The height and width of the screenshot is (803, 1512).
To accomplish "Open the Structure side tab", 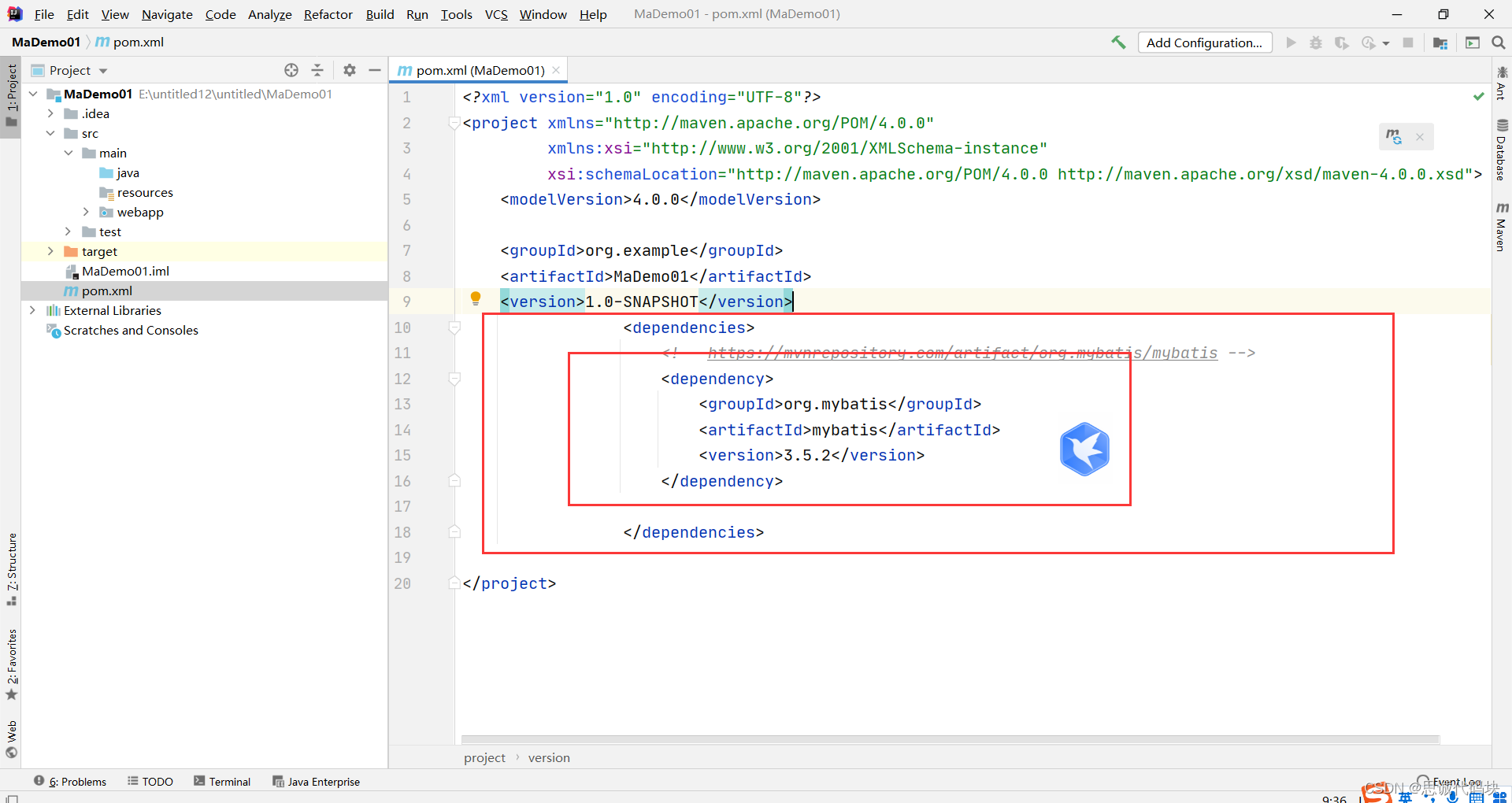I will click(x=11, y=568).
